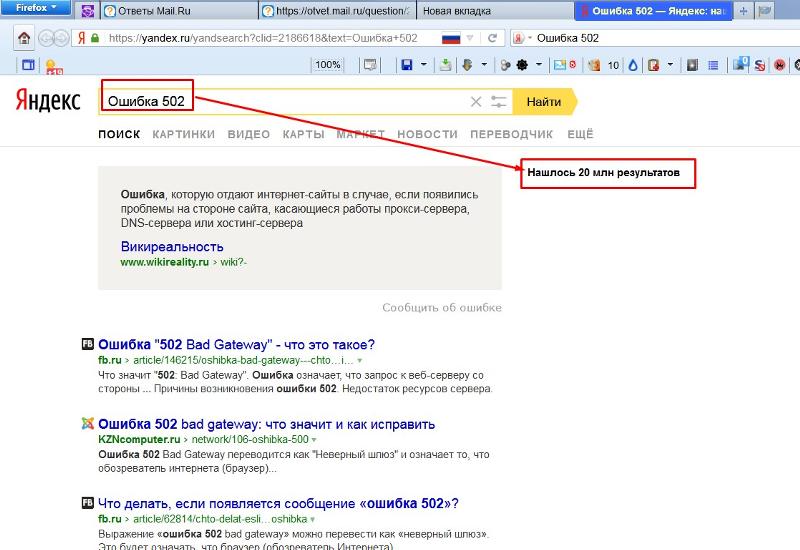The image size is (800, 550).
Task: Go back one page
Action: tap(46, 38)
